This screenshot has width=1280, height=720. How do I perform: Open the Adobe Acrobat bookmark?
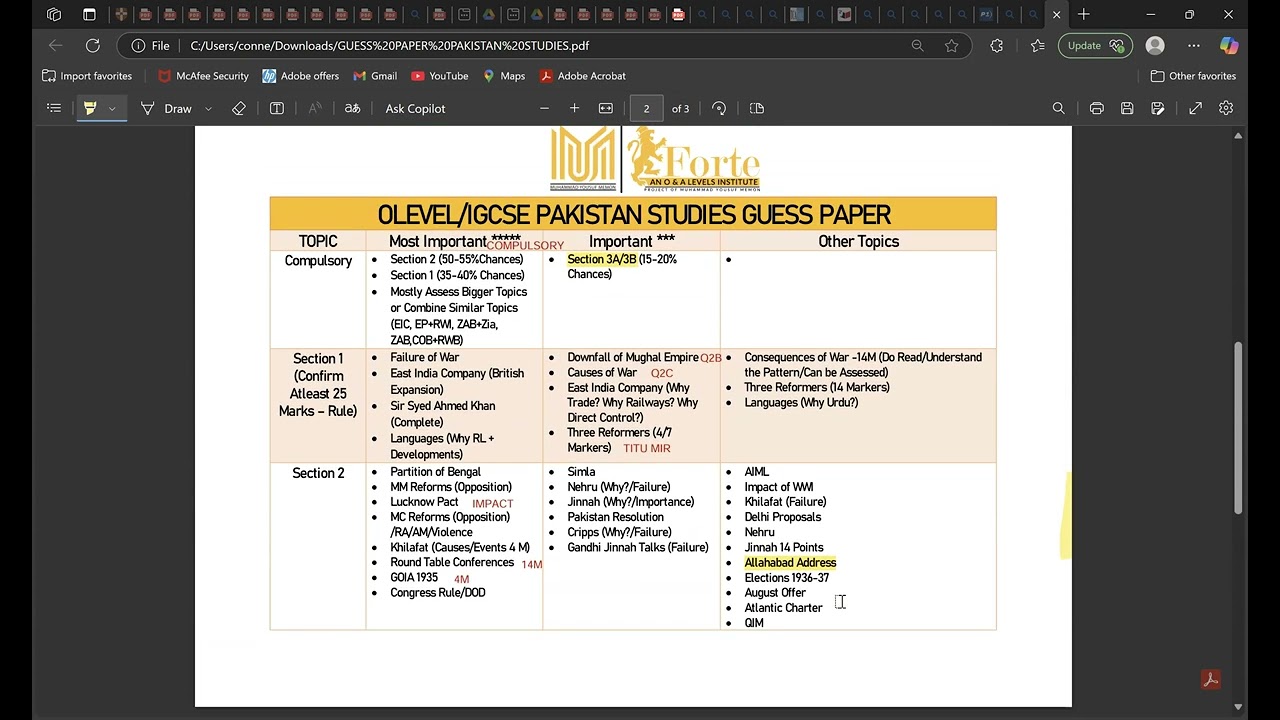click(582, 76)
